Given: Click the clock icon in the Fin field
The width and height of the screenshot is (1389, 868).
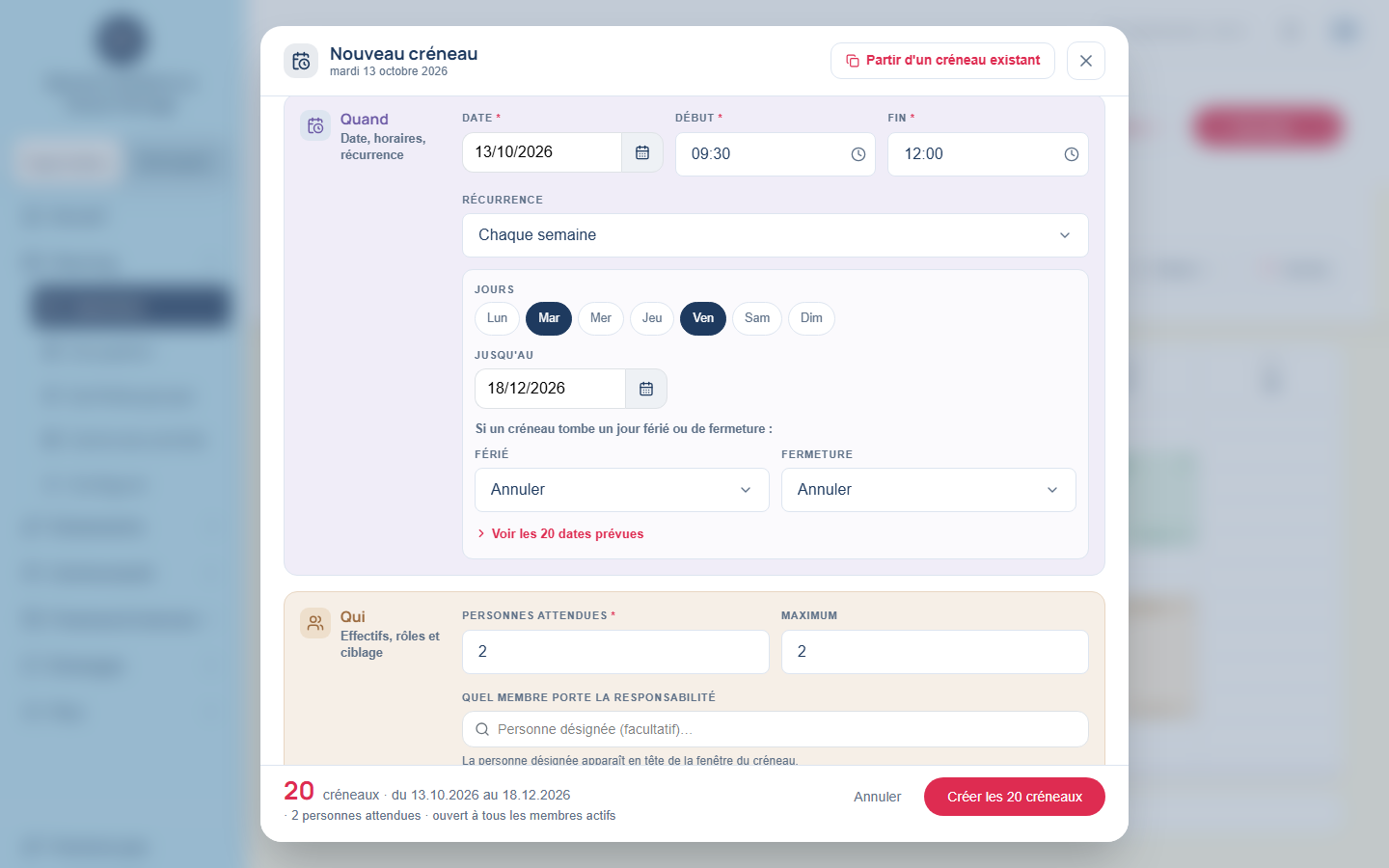Looking at the screenshot, I should click(1072, 154).
